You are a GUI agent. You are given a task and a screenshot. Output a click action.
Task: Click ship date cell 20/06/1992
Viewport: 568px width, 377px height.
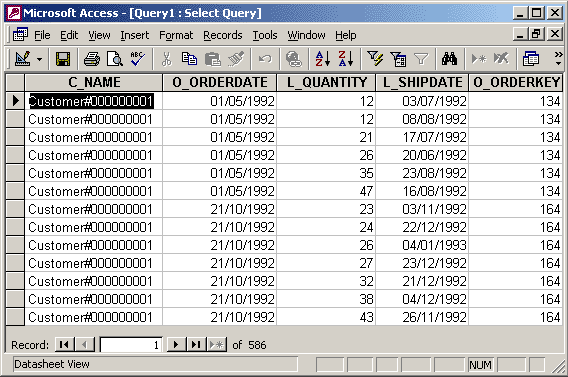422,155
